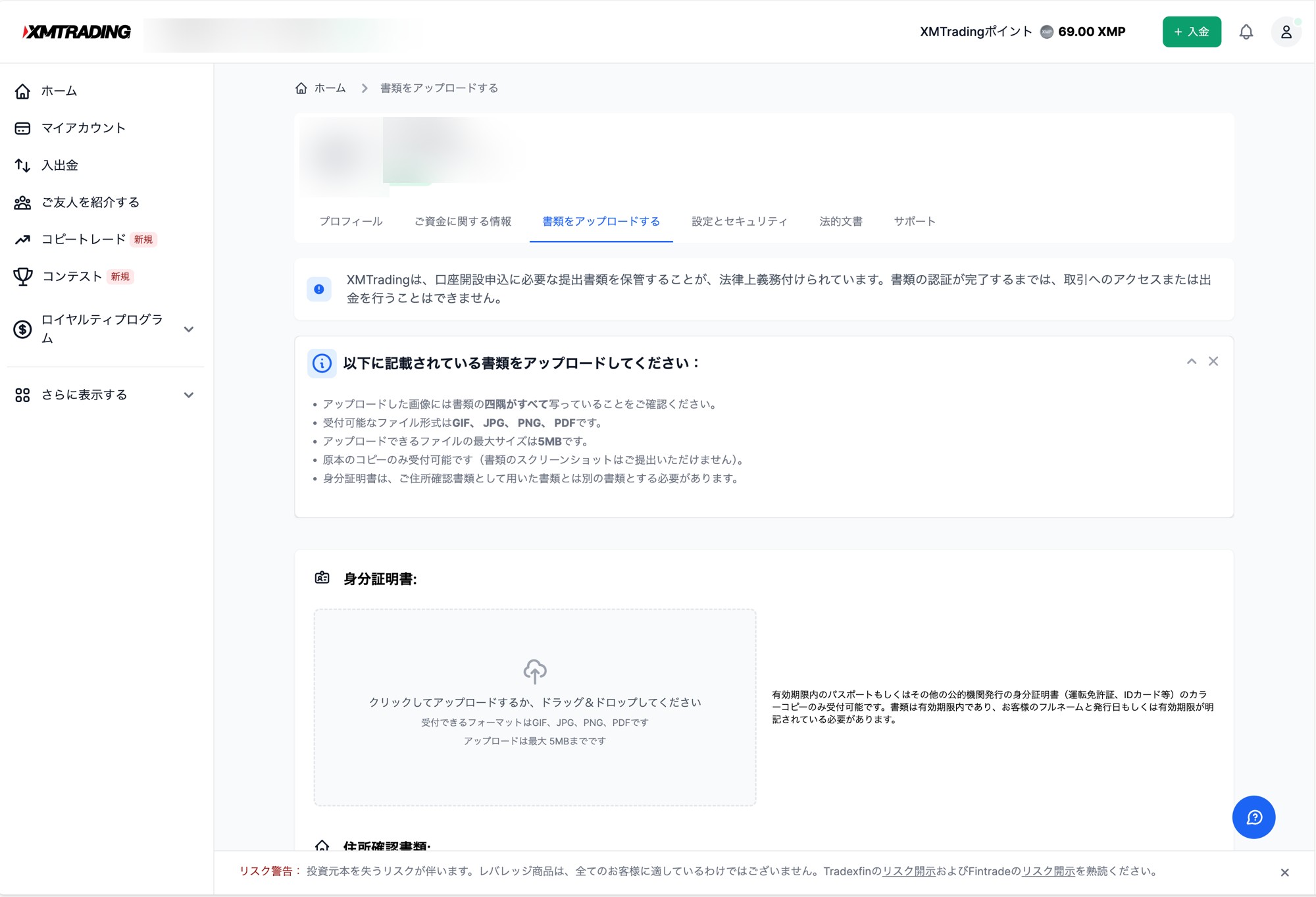Viewport: 1316px width, 897px height.
Task: Click the マイアカウント card icon
Action: pyautogui.click(x=22, y=128)
